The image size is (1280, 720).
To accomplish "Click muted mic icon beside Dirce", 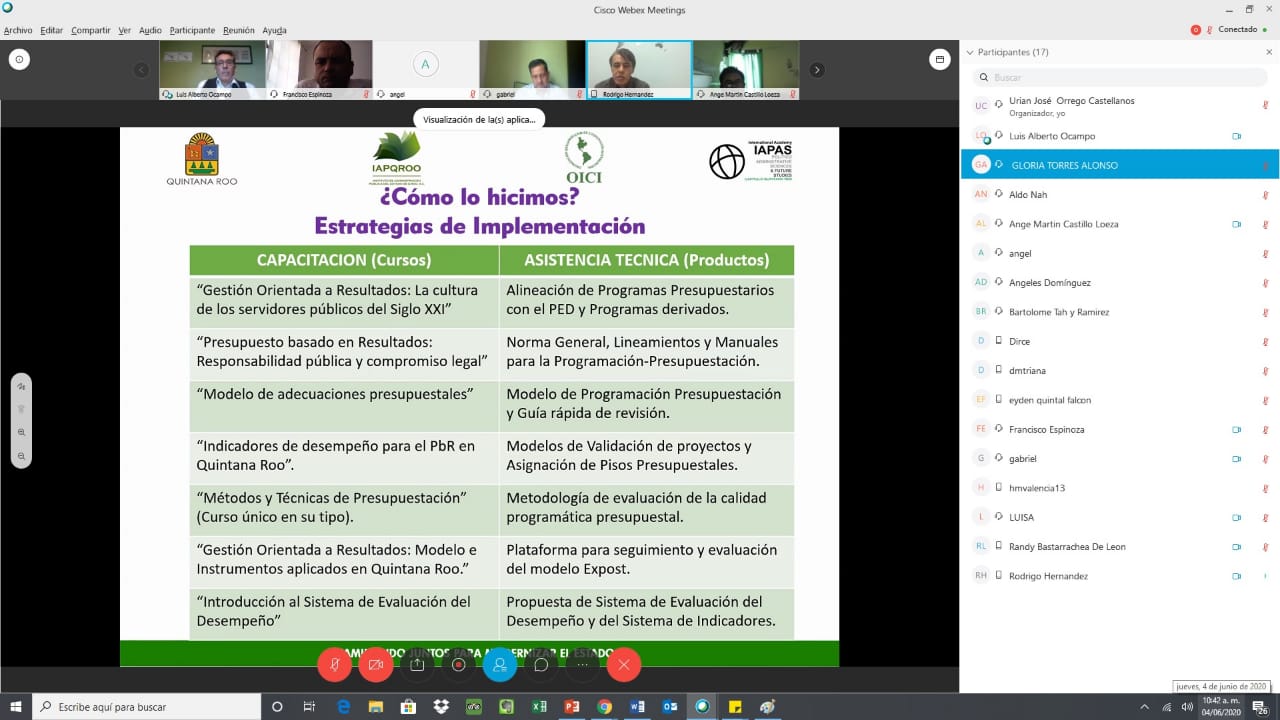I will click(x=1266, y=341).
